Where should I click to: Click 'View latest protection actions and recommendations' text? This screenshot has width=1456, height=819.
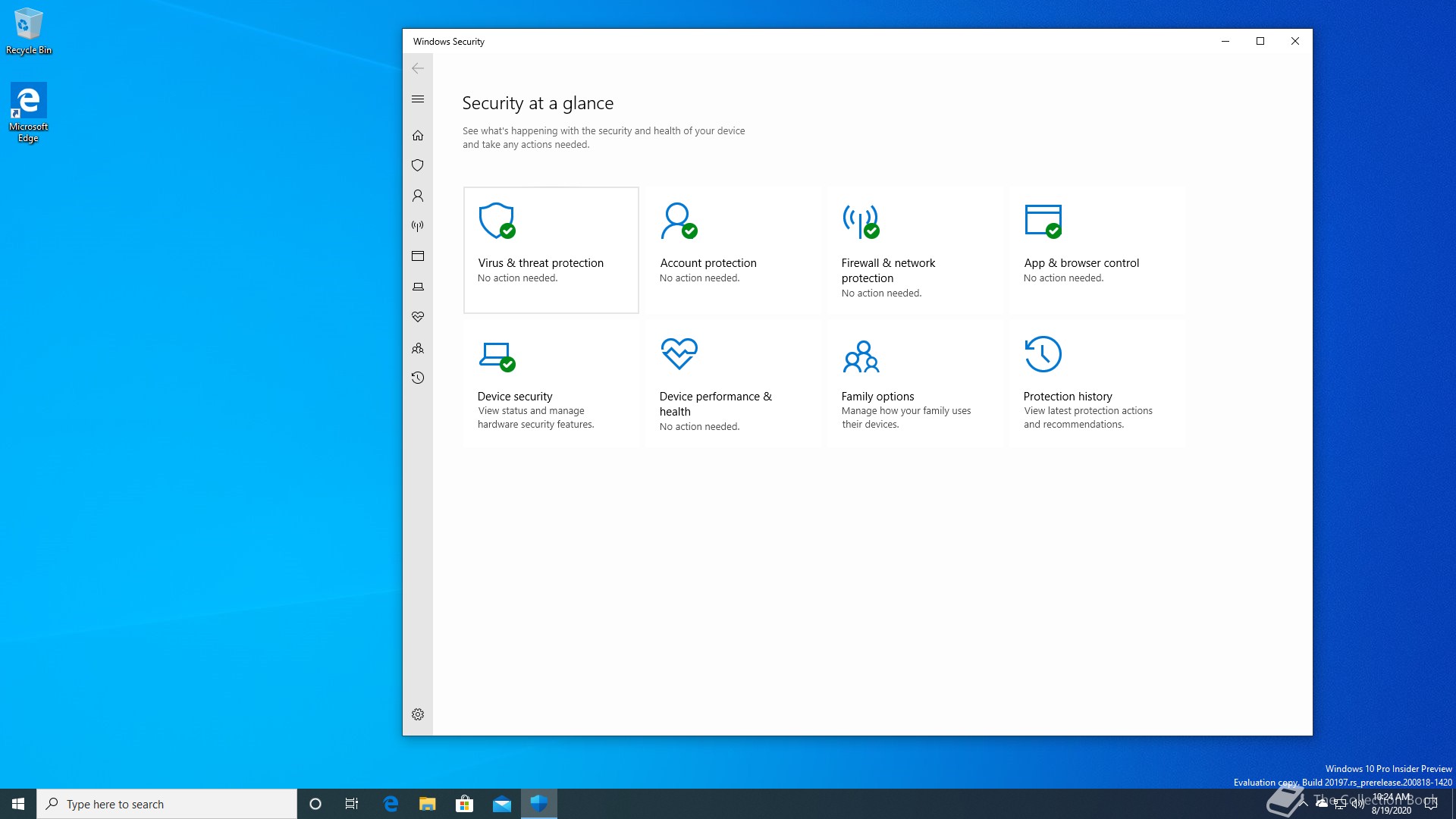click(x=1088, y=418)
